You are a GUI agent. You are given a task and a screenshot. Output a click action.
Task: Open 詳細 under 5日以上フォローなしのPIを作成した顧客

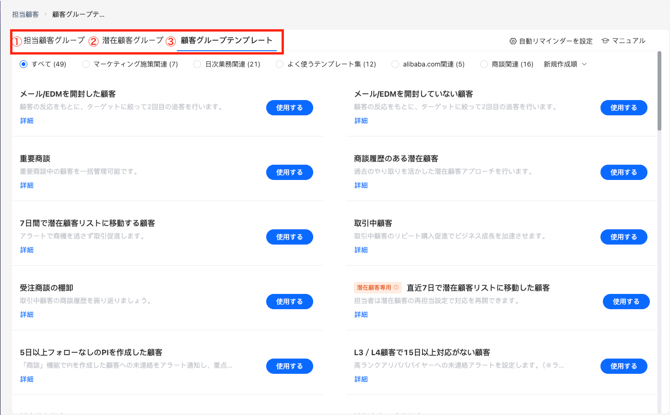tap(26, 379)
